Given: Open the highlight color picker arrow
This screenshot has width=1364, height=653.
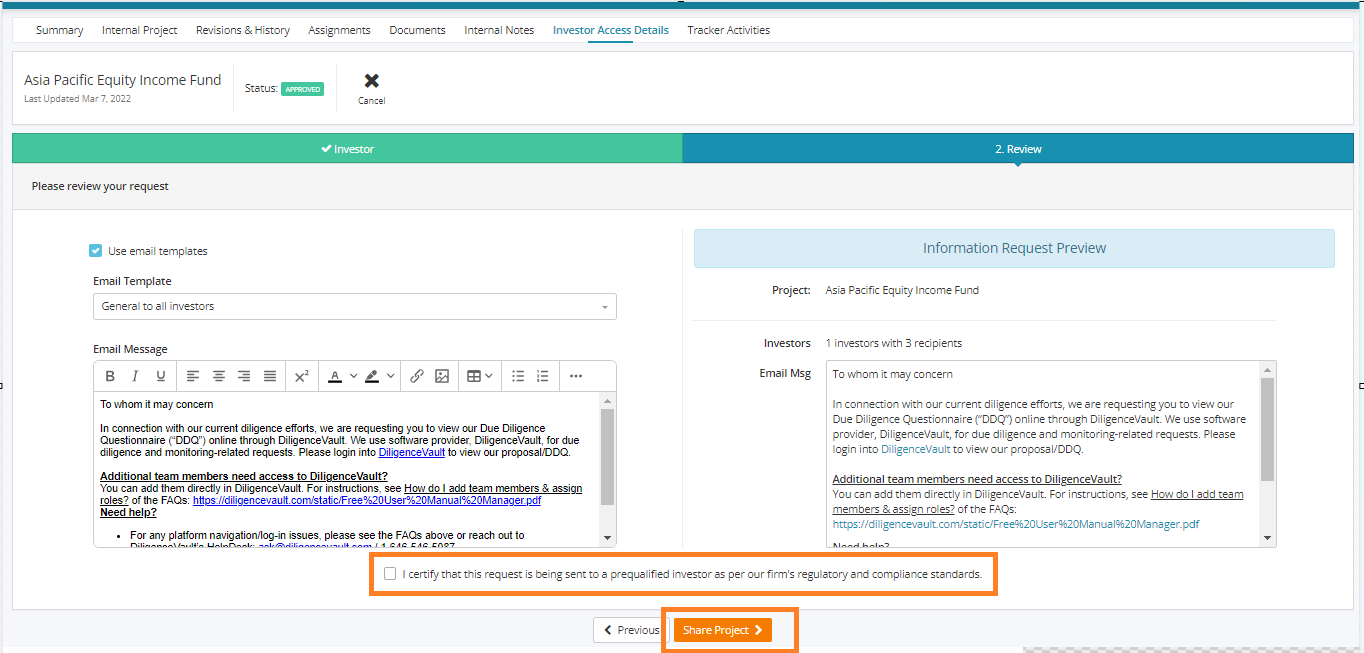Looking at the screenshot, I should coord(390,376).
